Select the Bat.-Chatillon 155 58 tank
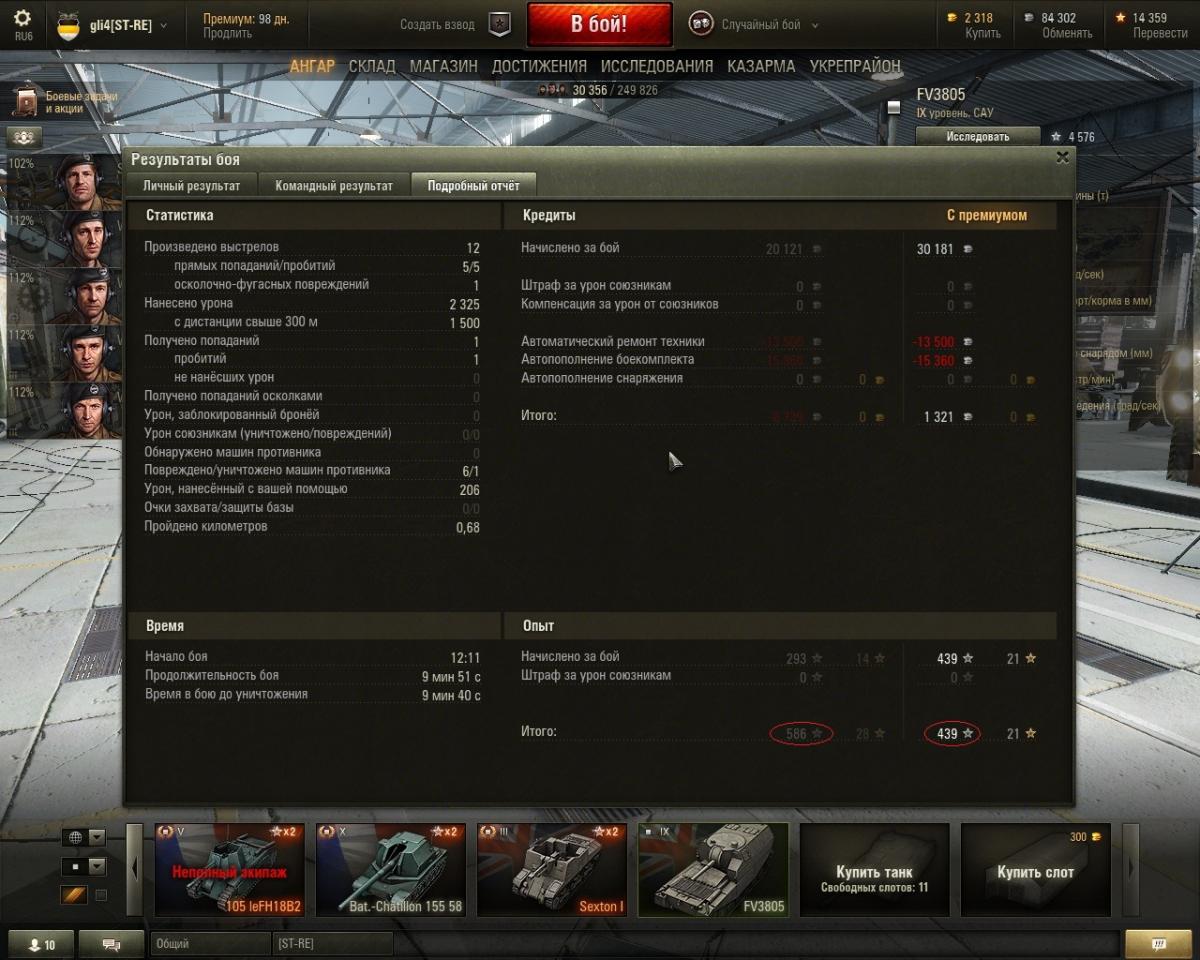1200x960 pixels. click(391, 869)
